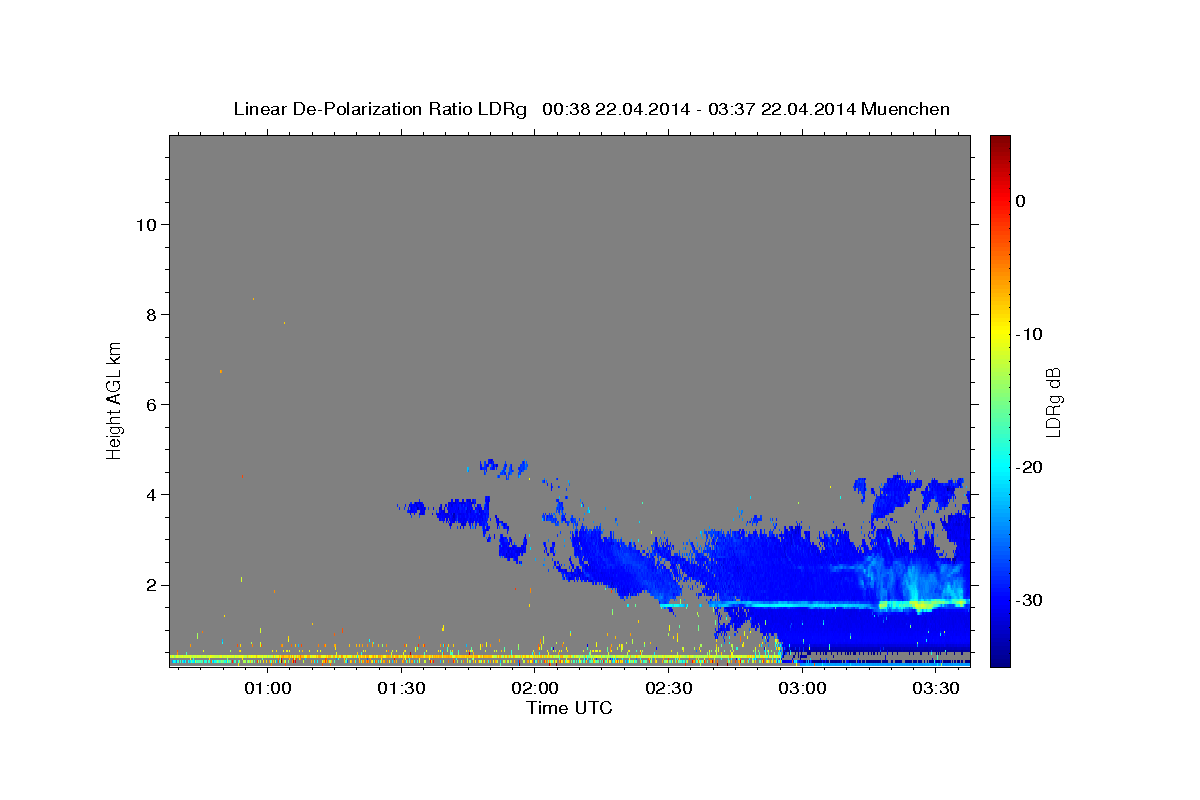
Task: Click the end time '03:37 22.04.2014' in title
Action: point(781,109)
